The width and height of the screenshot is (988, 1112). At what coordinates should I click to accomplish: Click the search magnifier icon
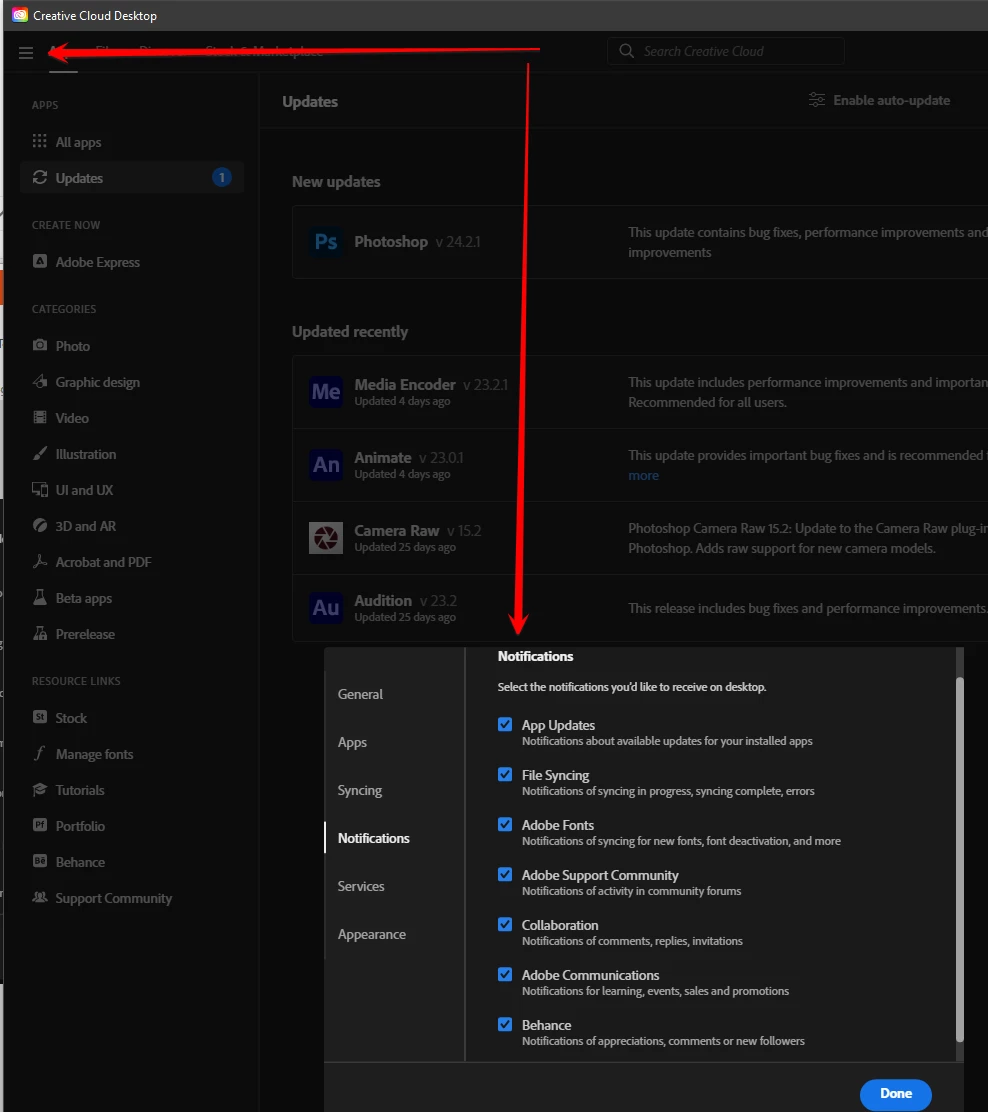pos(626,51)
